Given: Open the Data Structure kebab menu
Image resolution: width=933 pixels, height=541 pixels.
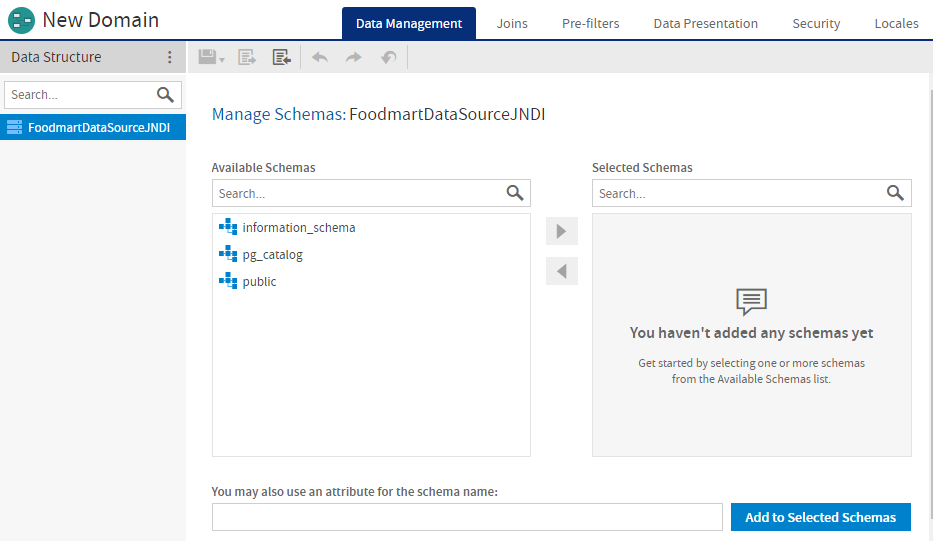Looking at the screenshot, I should click(x=170, y=57).
